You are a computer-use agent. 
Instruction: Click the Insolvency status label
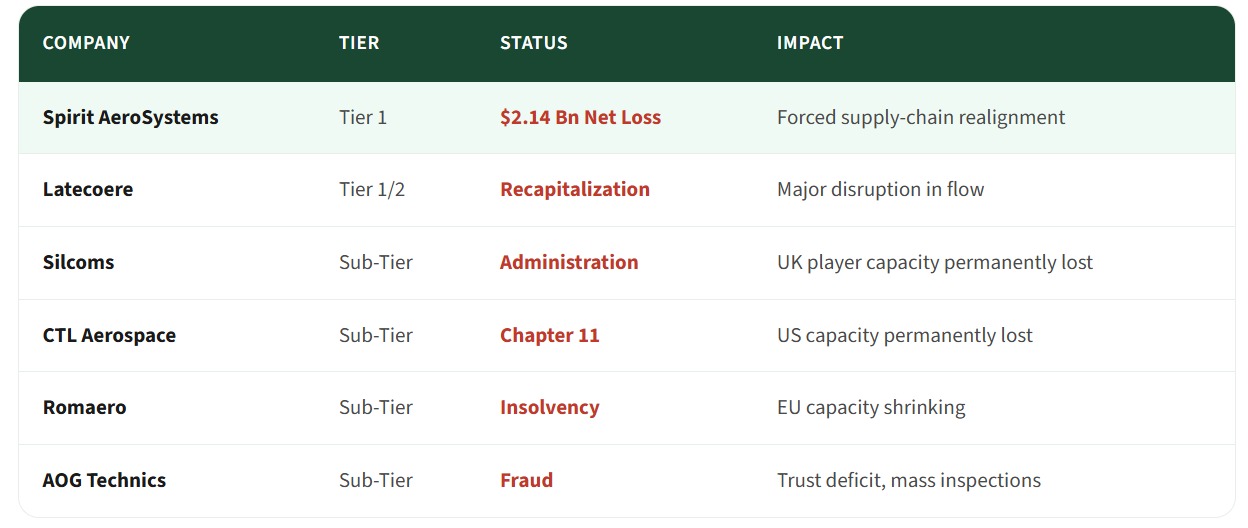[x=549, y=407]
